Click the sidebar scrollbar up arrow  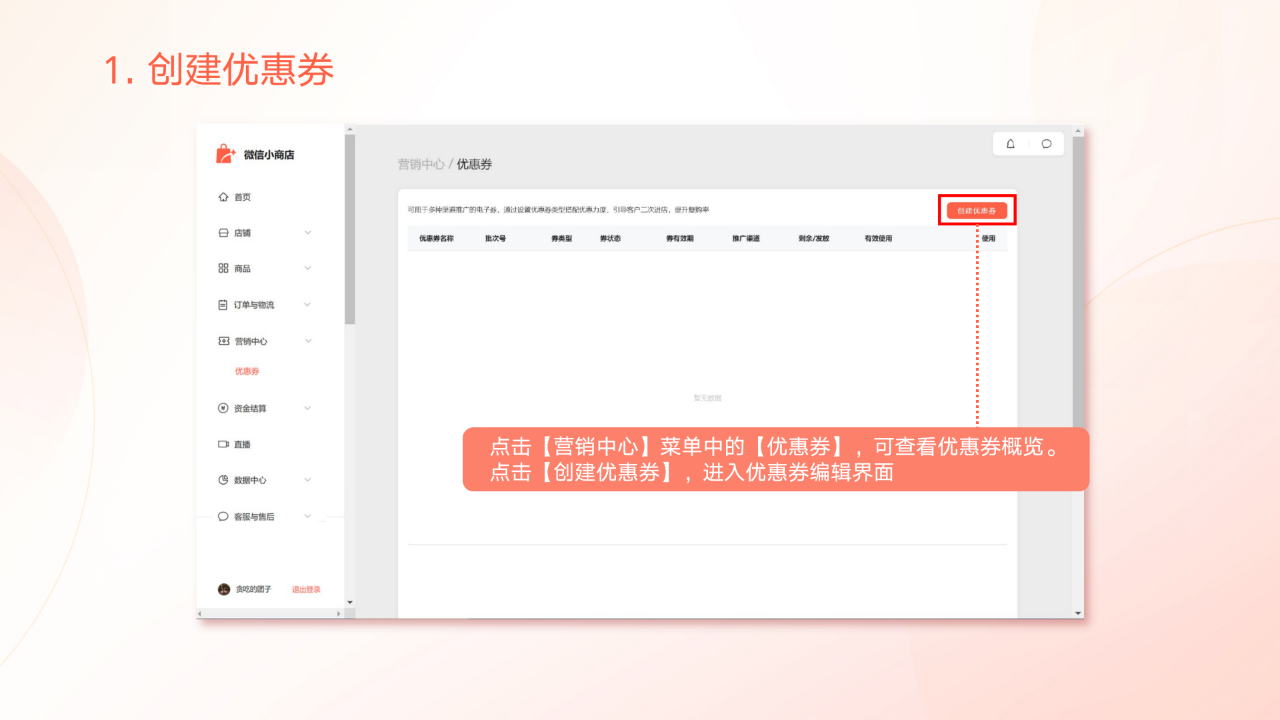[x=350, y=130]
